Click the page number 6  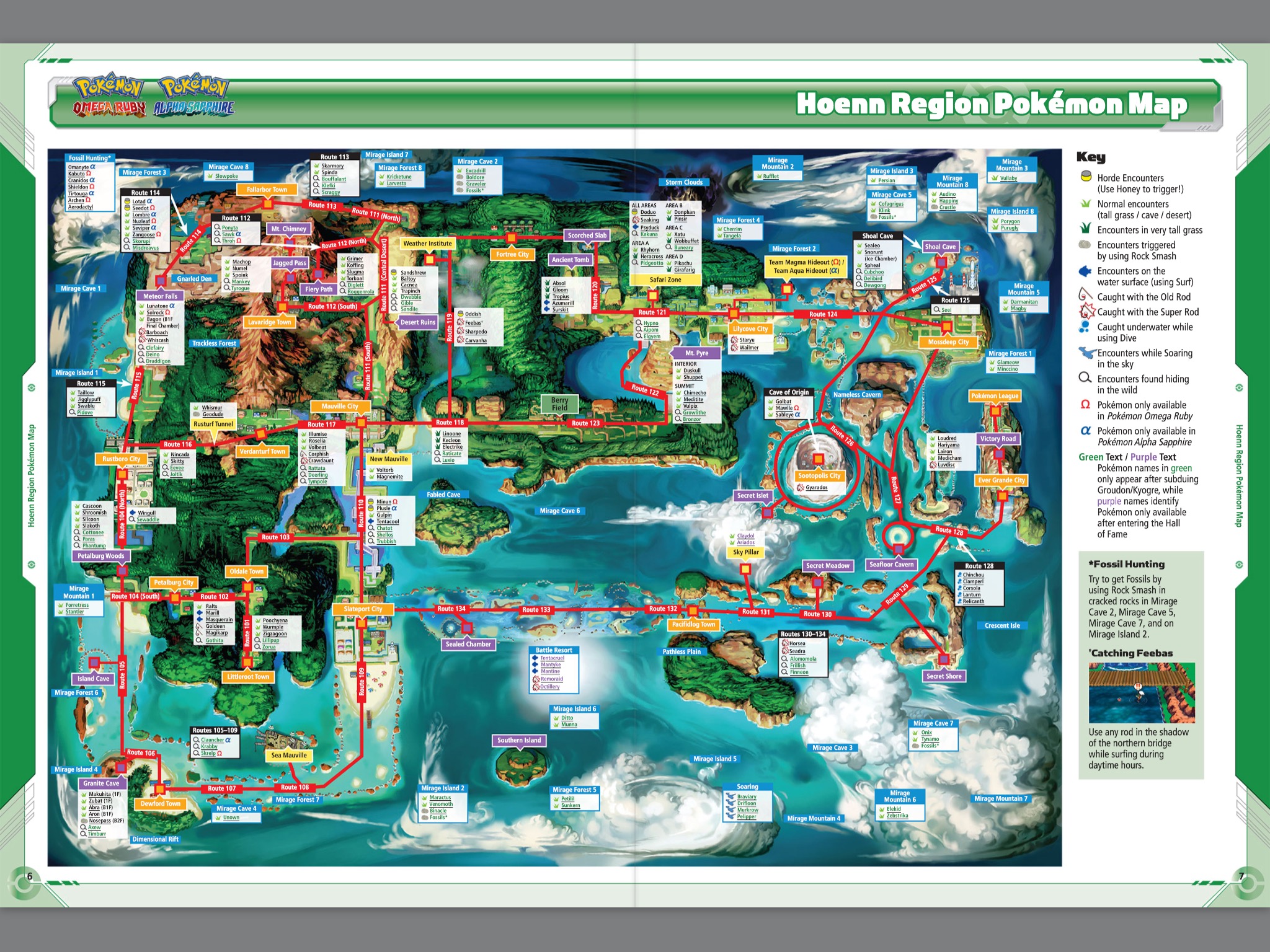29,876
